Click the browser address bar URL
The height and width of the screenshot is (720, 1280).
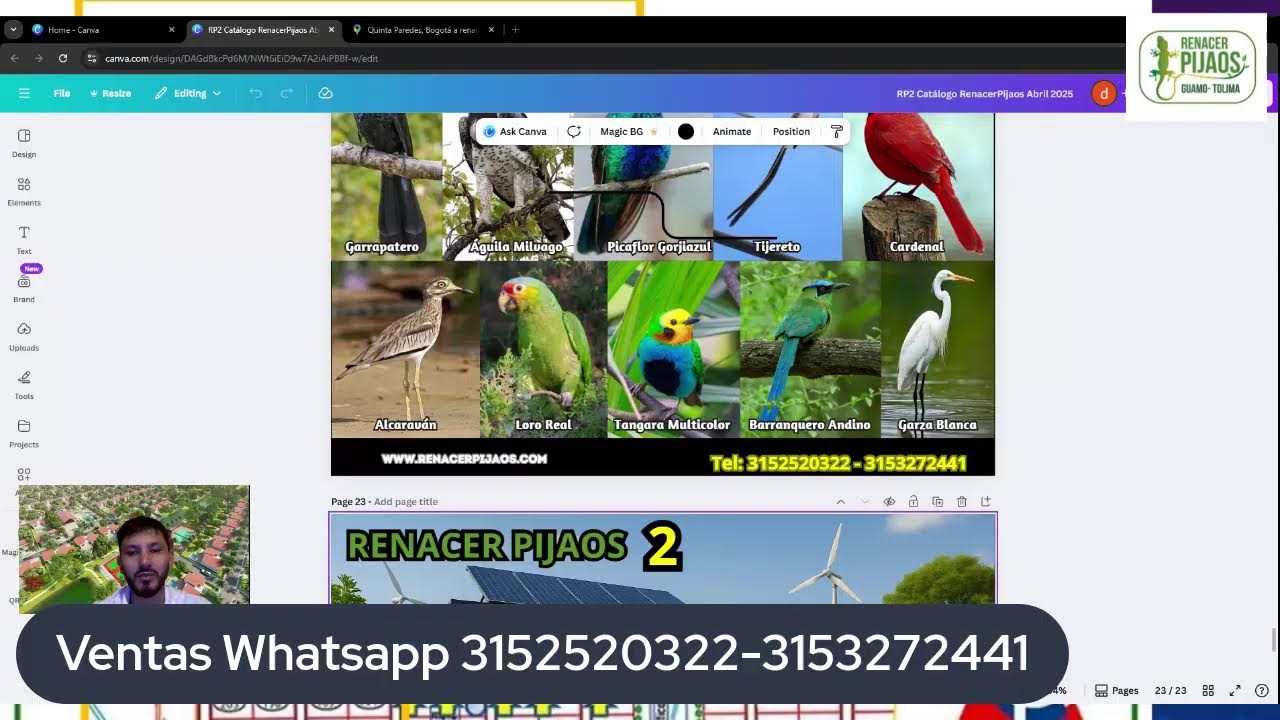(241, 58)
